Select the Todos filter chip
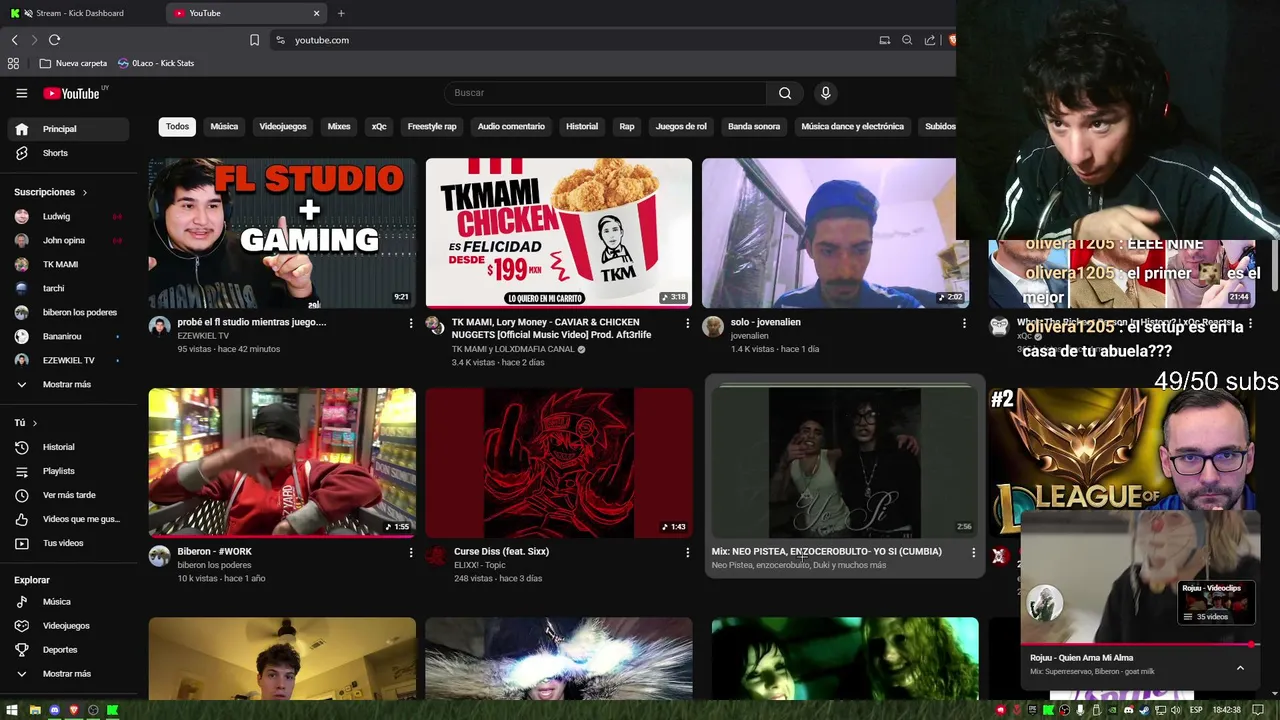1280x720 pixels. click(x=177, y=127)
